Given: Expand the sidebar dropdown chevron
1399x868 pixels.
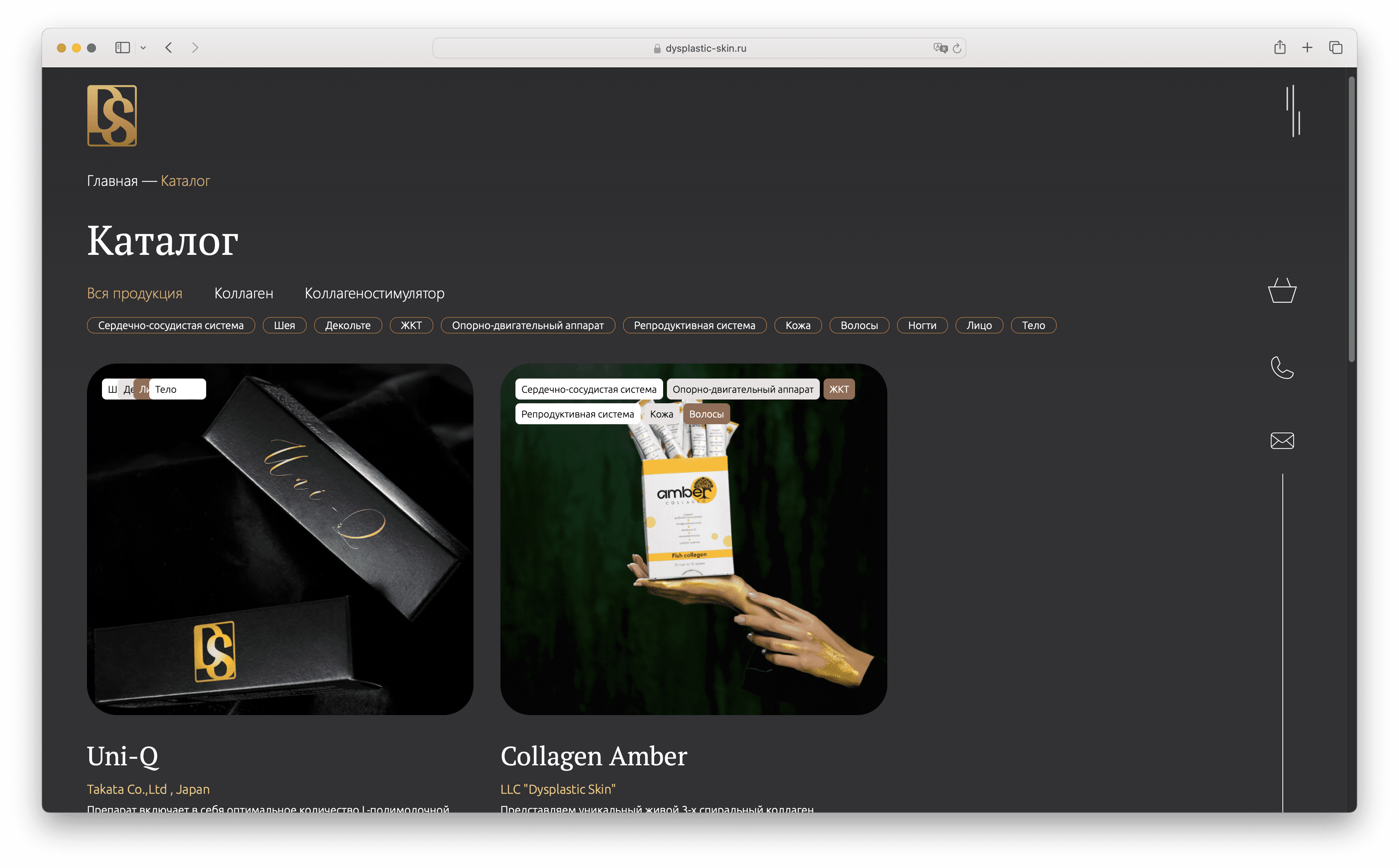Looking at the screenshot, I should coord(144,48).
